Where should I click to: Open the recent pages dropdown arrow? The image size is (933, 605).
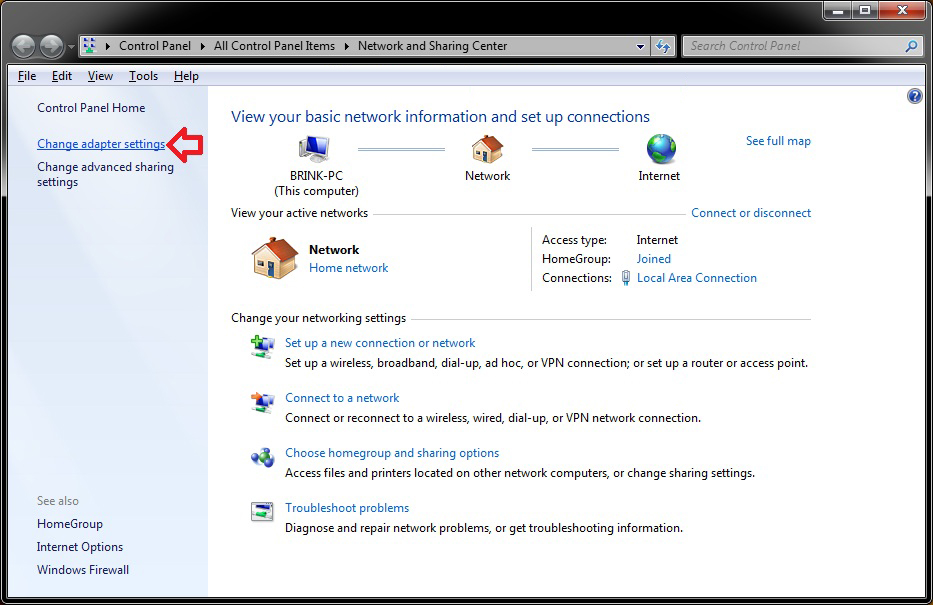click(x=71, y=46)
